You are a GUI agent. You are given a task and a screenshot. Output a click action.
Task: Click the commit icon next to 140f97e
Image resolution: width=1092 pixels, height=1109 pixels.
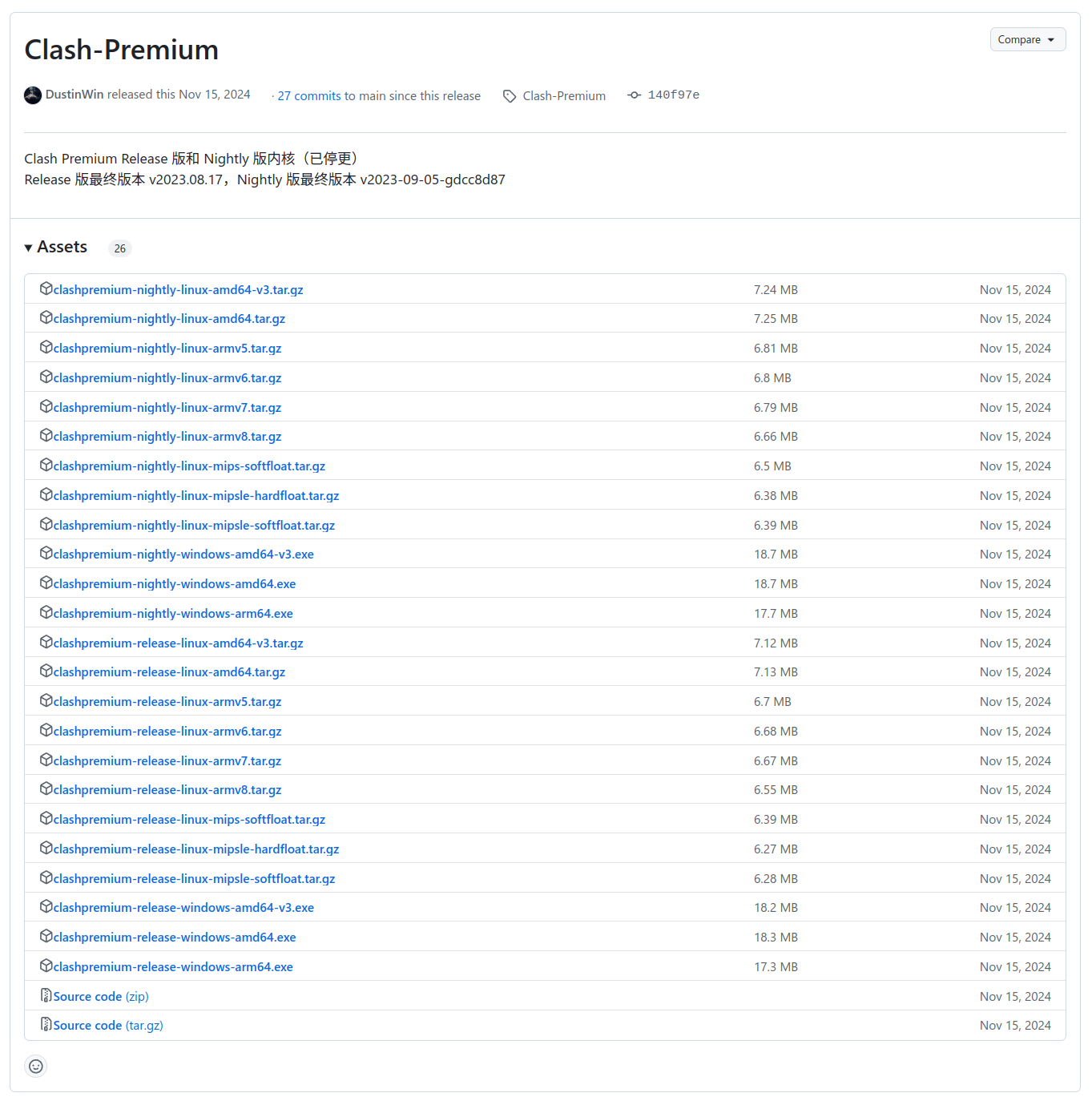point(635,95)
